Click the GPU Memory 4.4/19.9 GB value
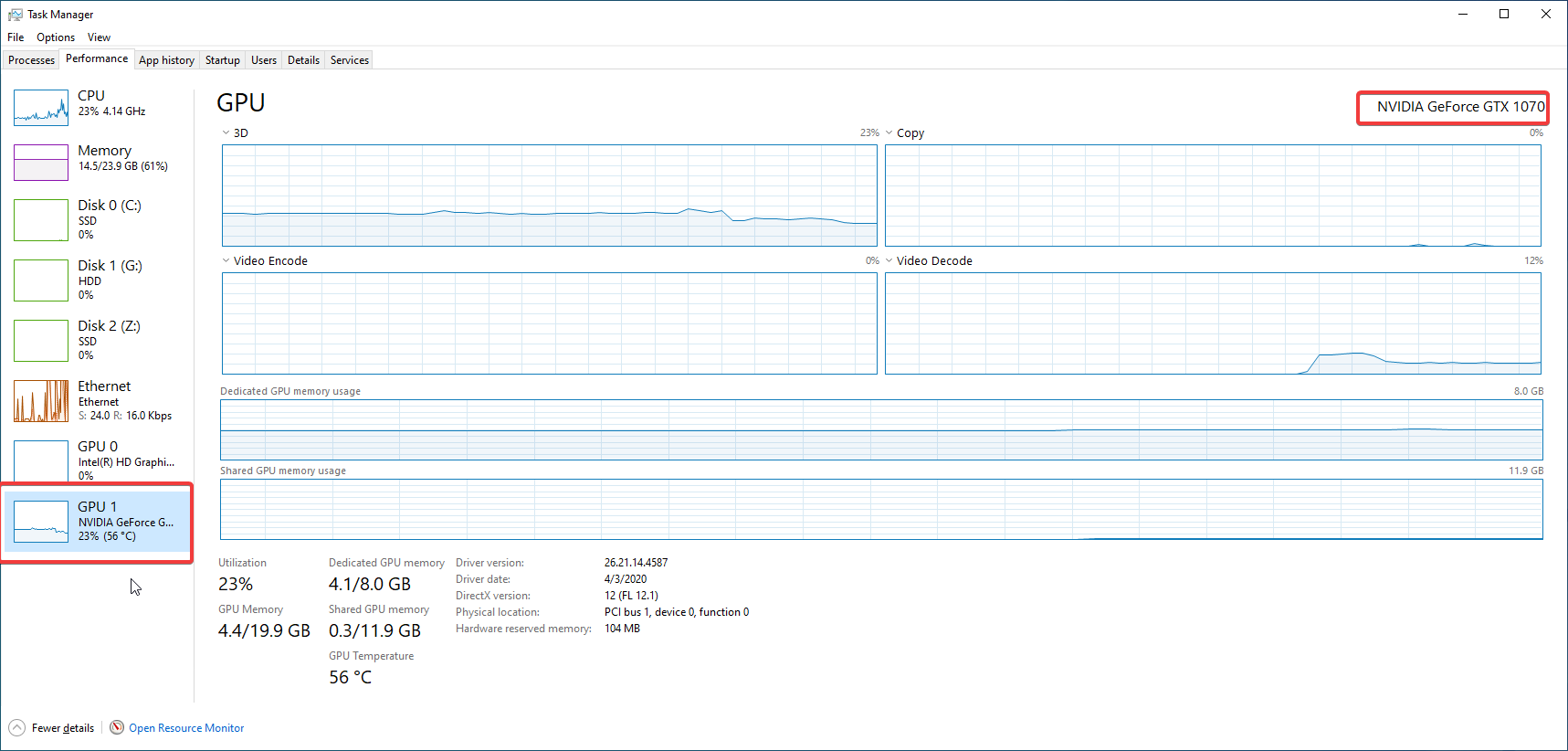Image resolution: width=1568 pixels, height=751 pixels. click(264, 630)
